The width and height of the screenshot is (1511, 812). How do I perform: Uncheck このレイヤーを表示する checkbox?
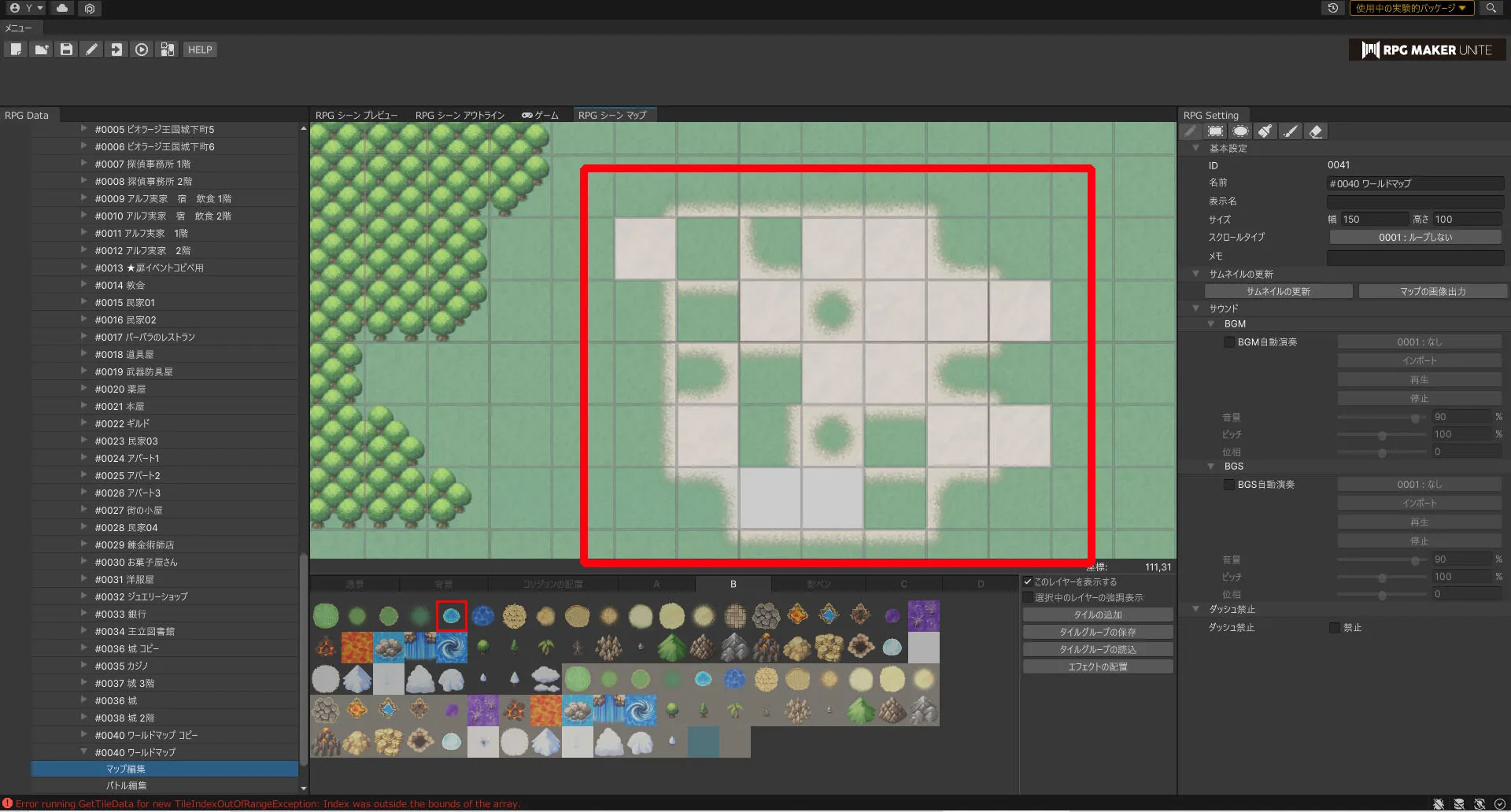point(1028,582)
